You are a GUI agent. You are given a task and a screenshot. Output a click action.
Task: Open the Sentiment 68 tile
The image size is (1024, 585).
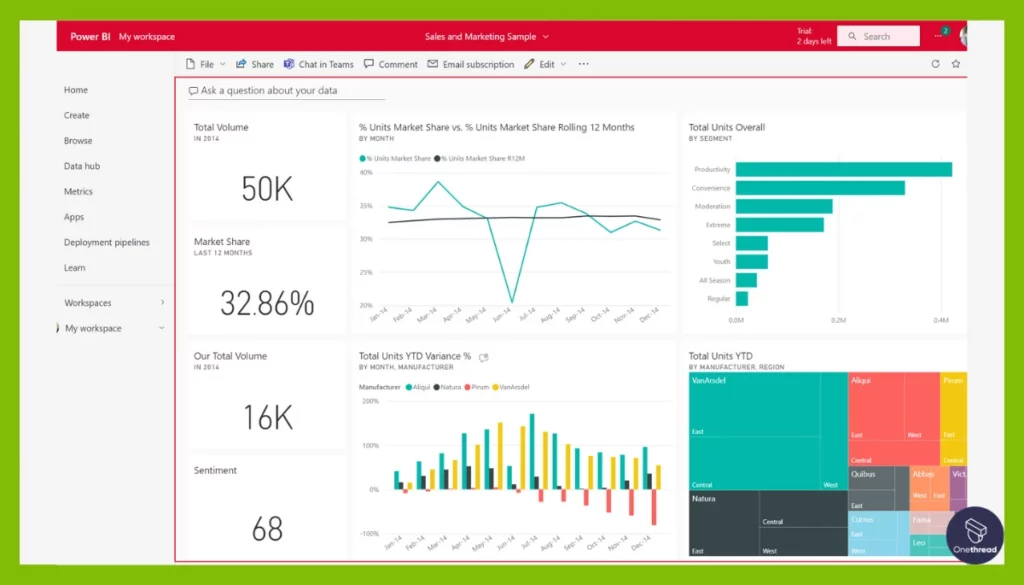(x=267, y=508)
